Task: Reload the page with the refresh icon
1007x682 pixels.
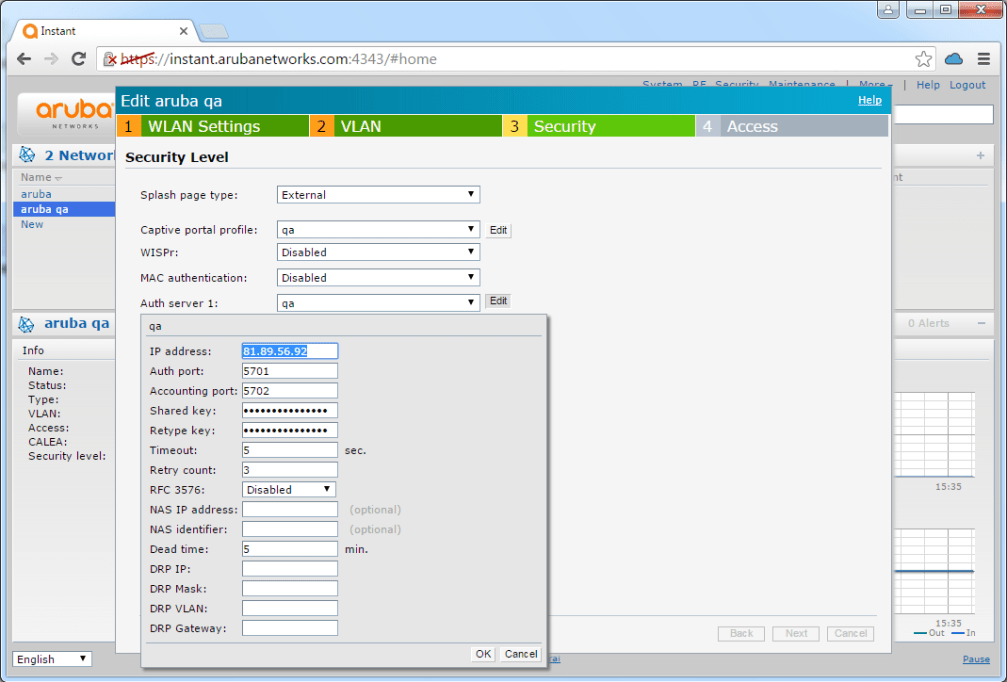Action: 79,59
